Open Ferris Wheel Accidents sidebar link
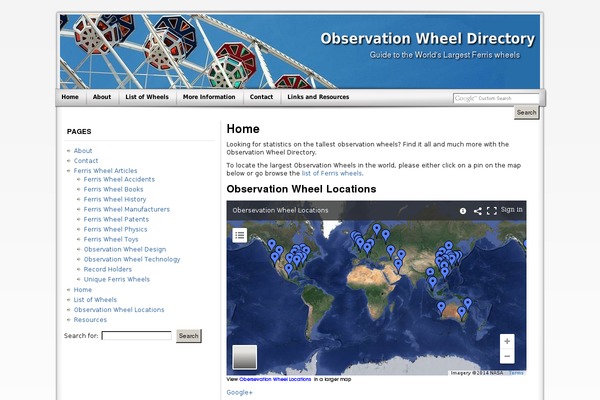The image size is (600, 400). click(119, 179)
